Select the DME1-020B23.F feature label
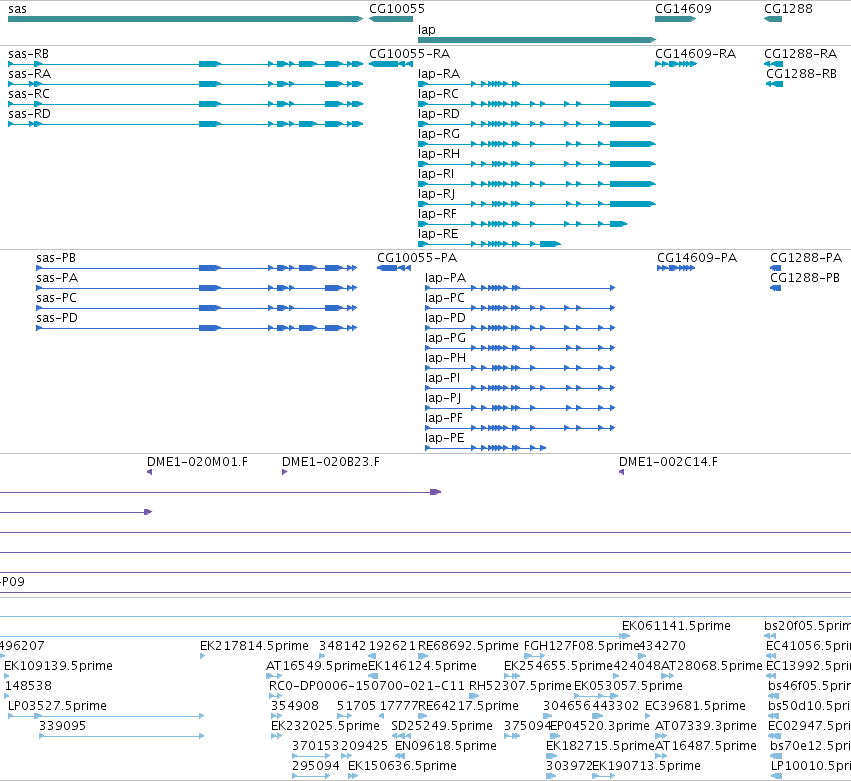Screen dimensions: 851x781 click(x=331, y=462)
